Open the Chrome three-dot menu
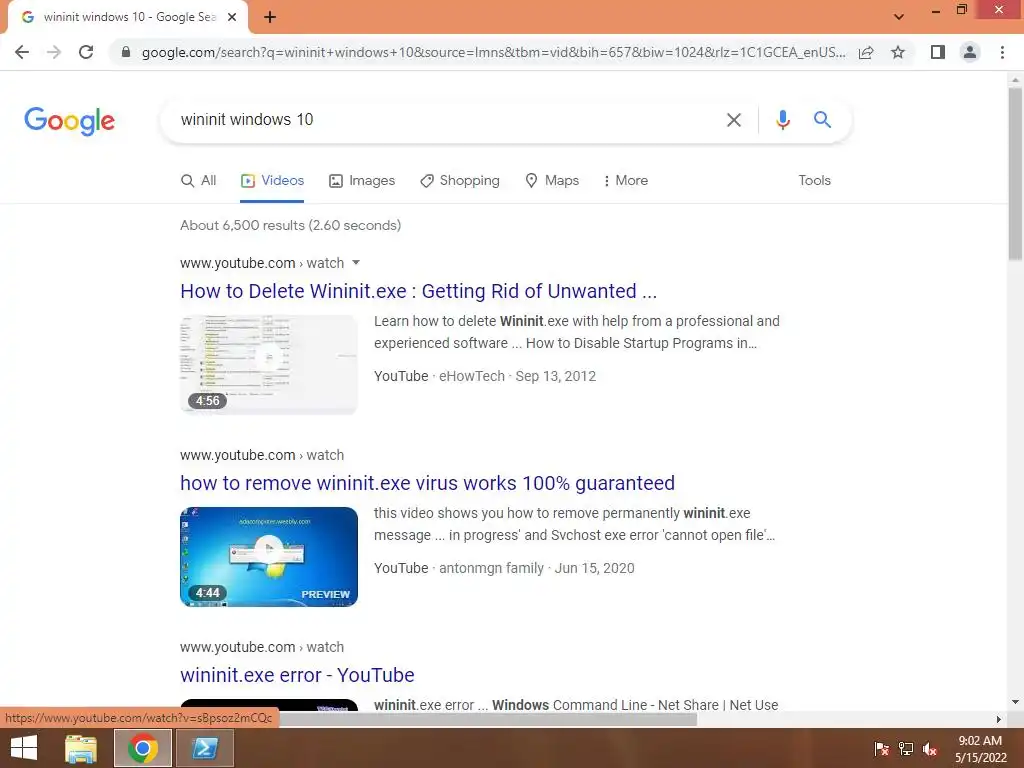 tap(1002, 52)
